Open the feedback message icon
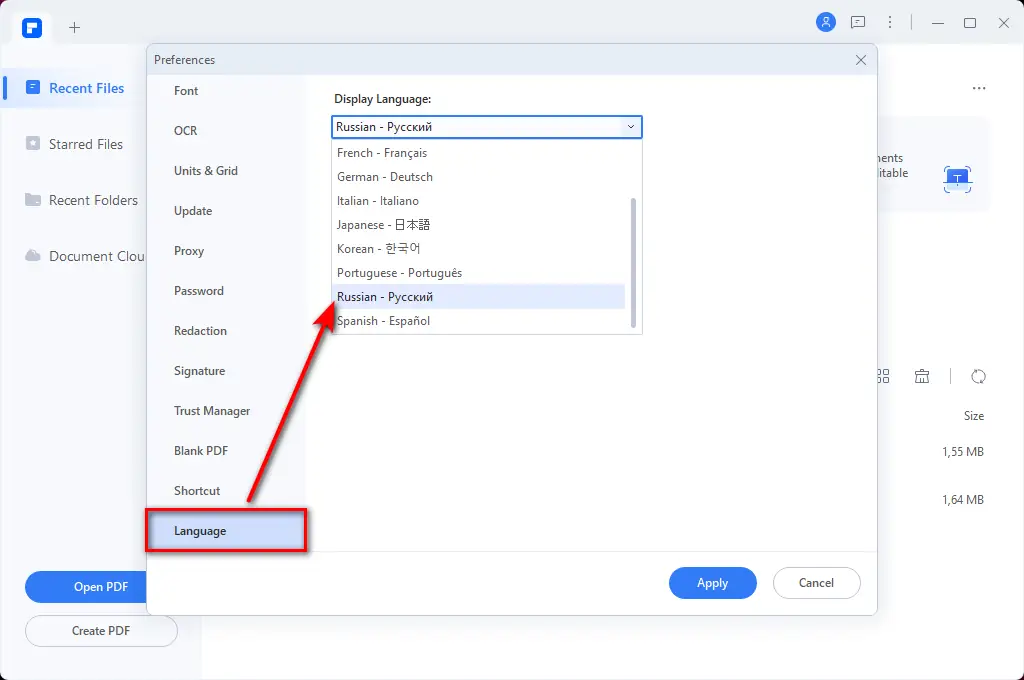Screen dimensions: 1024x680 click(x=858, y=22)
